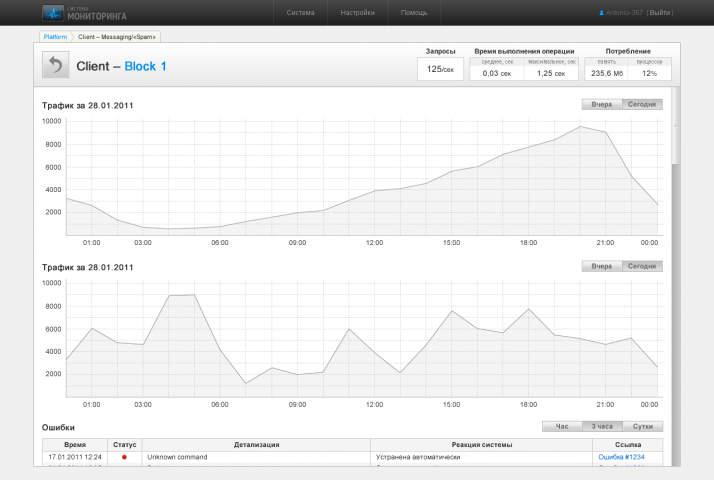
Task: Click the 235,6 Мб memory value
Action: pos(607,73)
